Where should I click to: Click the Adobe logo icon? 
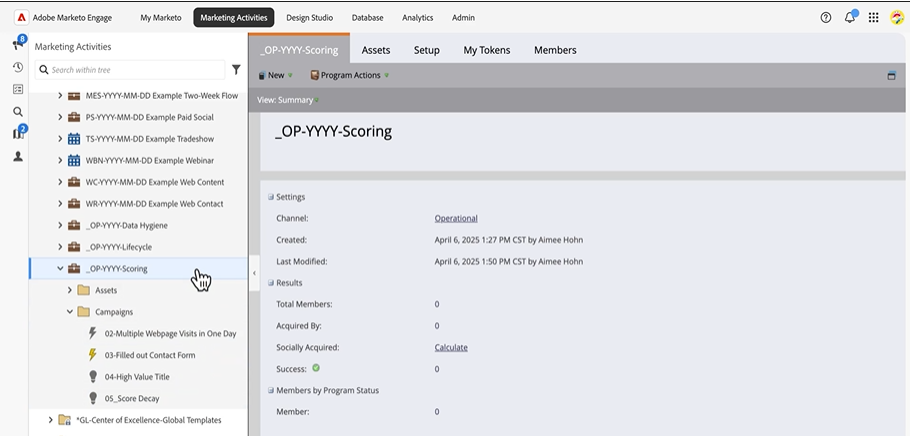[x=21, y=17]
